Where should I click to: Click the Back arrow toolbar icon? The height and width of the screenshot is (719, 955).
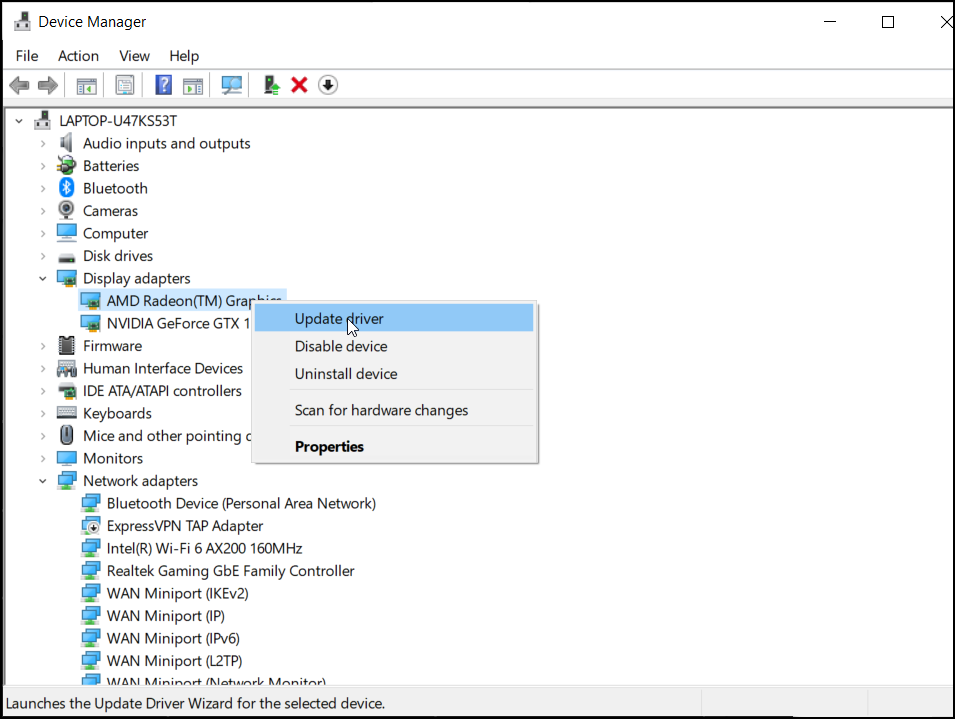pyautogui.click(x=19, y=85)
